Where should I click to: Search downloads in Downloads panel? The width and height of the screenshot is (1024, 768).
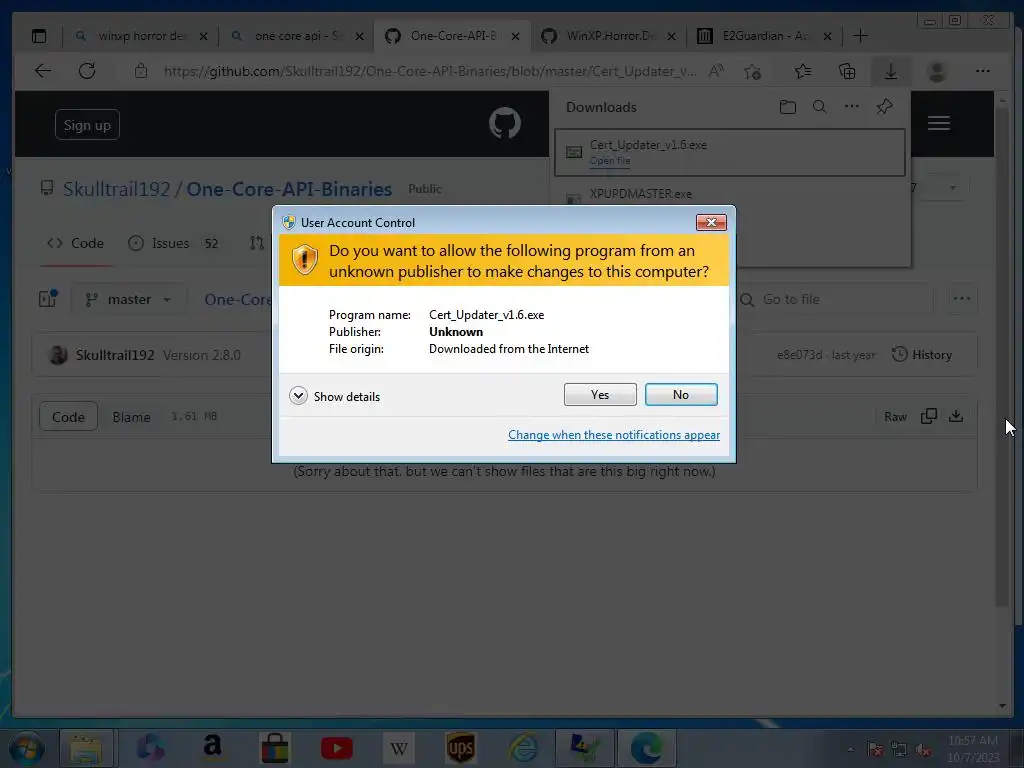pyautogui.click(x=820, y=107)
